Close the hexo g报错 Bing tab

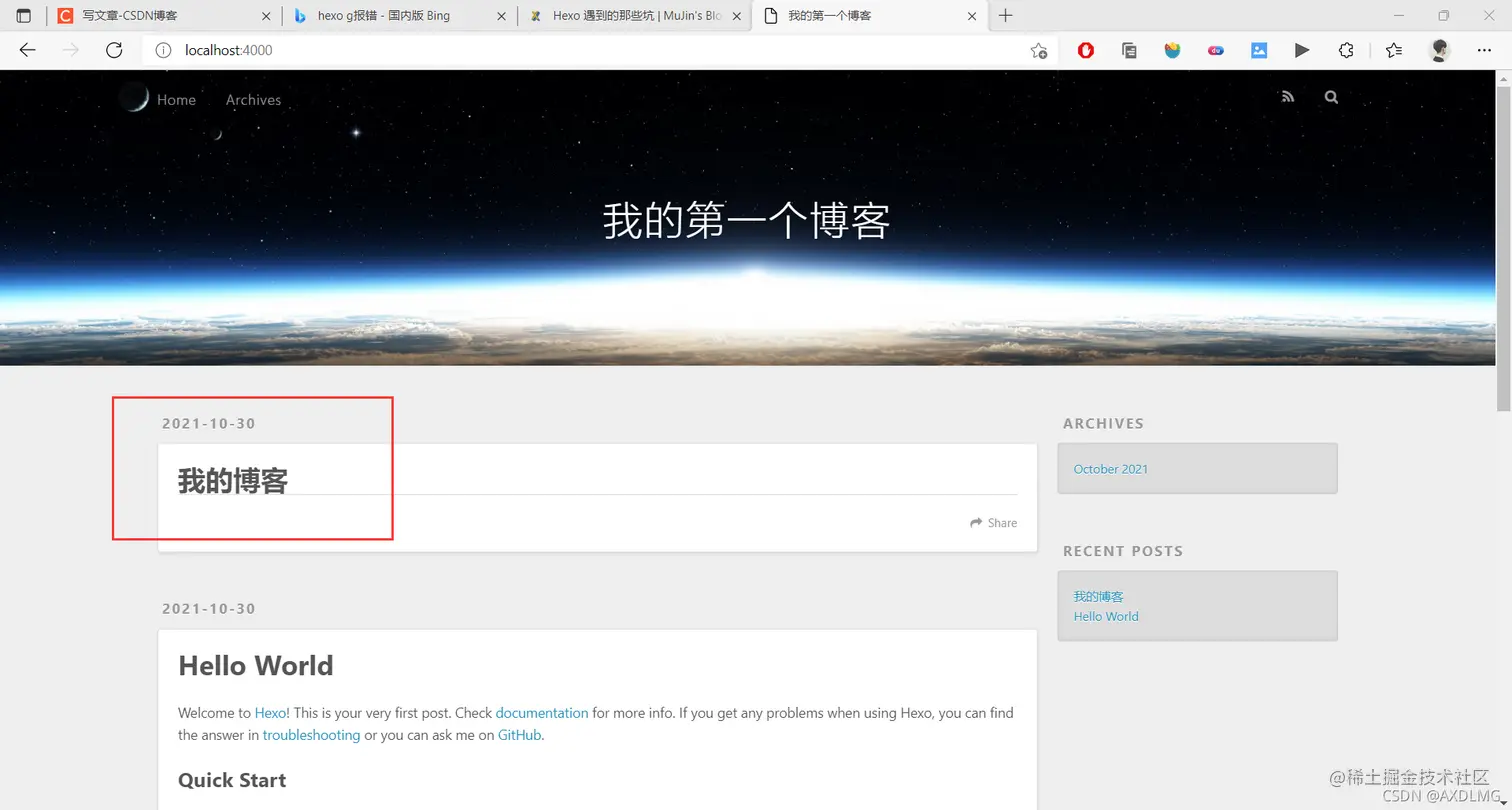[x=501, y=16]
